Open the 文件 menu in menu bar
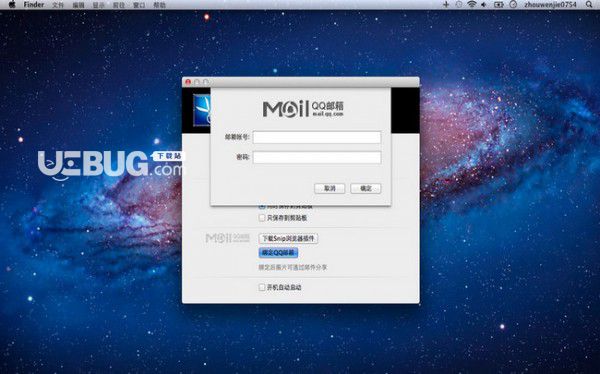Viewport: 600px width, 374px height. (58, 5)
